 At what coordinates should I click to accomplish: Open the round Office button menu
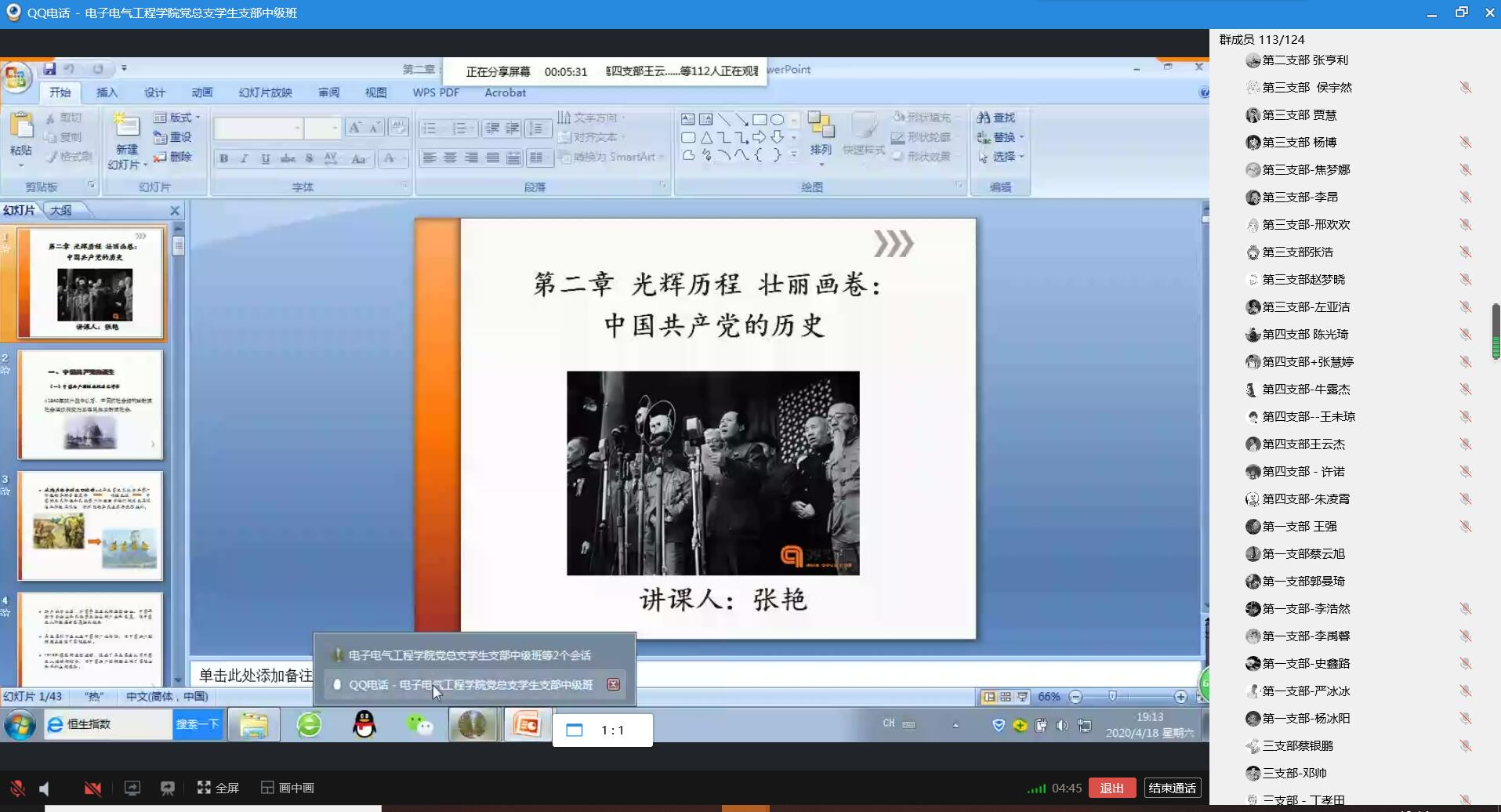16,78
